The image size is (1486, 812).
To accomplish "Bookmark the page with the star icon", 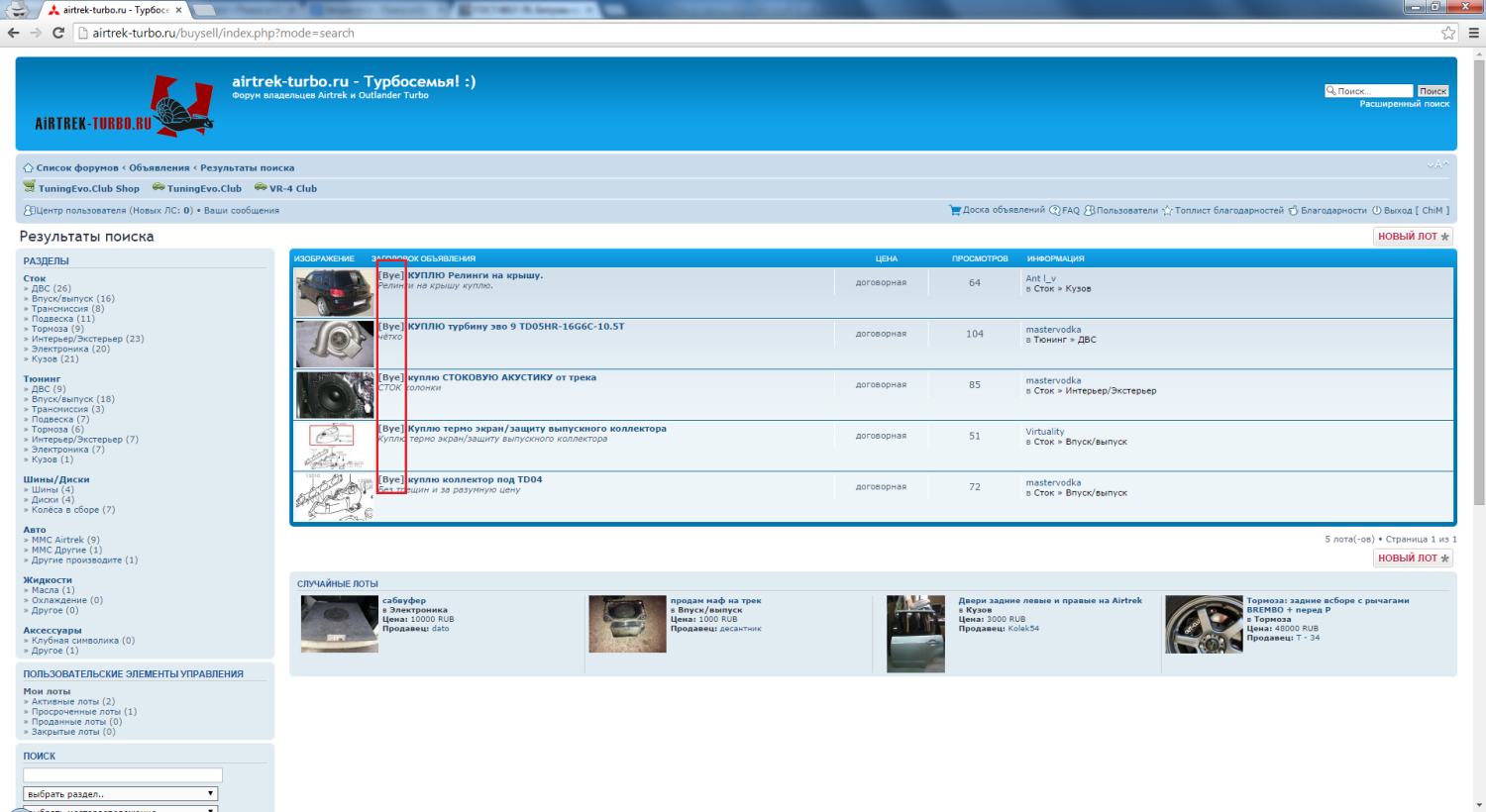I will click(1448, 33).
